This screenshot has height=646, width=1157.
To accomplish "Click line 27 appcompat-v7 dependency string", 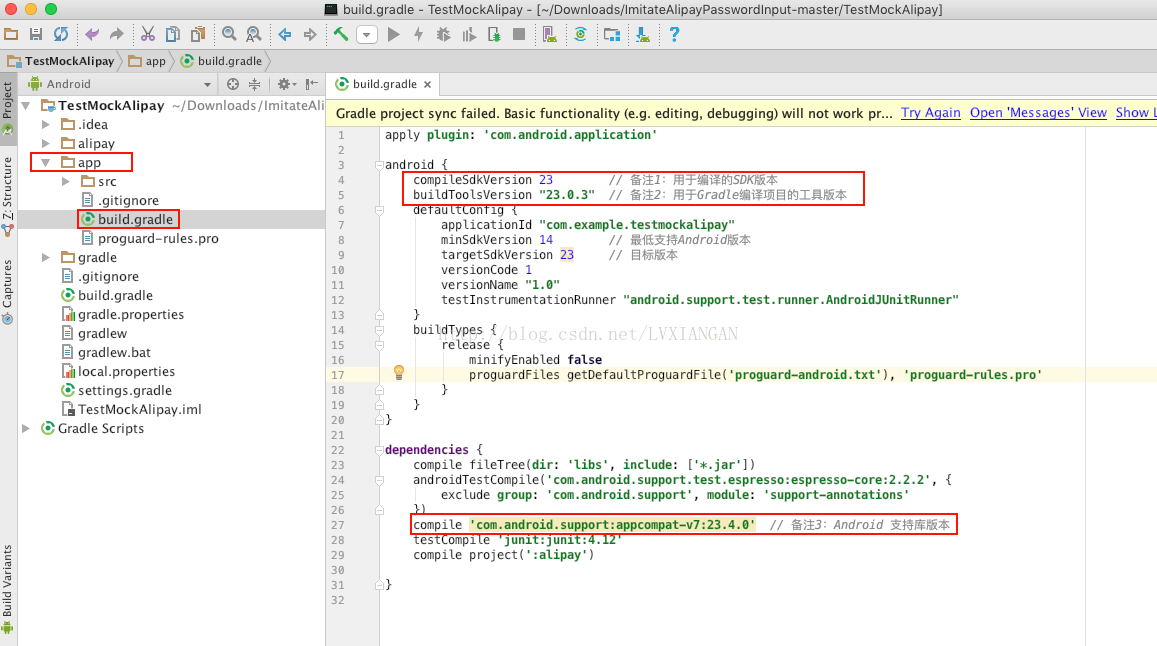I will [x=612, y=525].
